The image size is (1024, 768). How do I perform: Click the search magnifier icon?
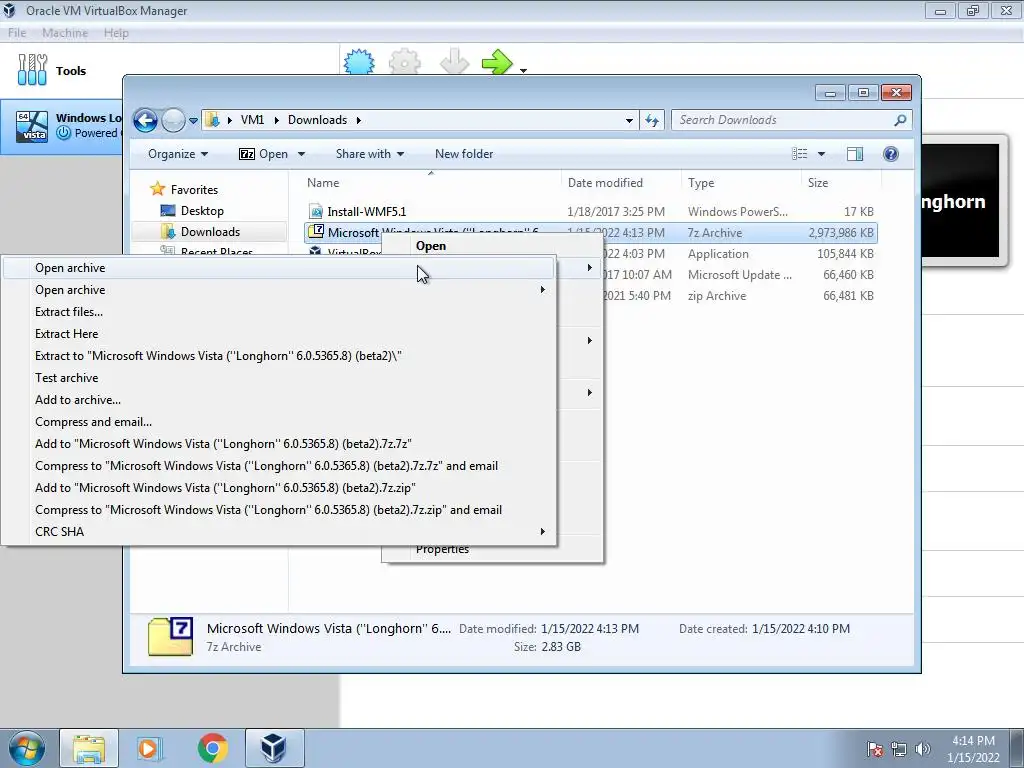click(x=900, y=120)
